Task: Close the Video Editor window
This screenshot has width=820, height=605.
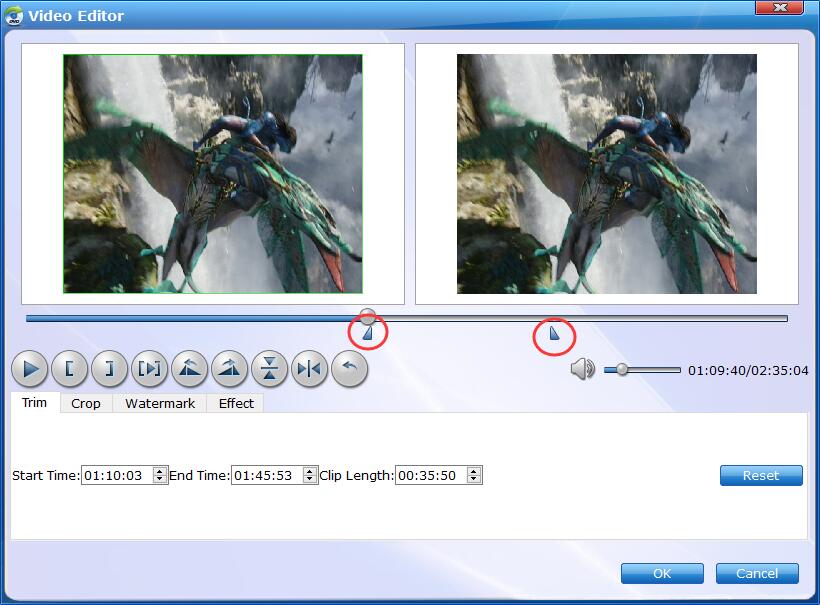Action: click(780, 7)
